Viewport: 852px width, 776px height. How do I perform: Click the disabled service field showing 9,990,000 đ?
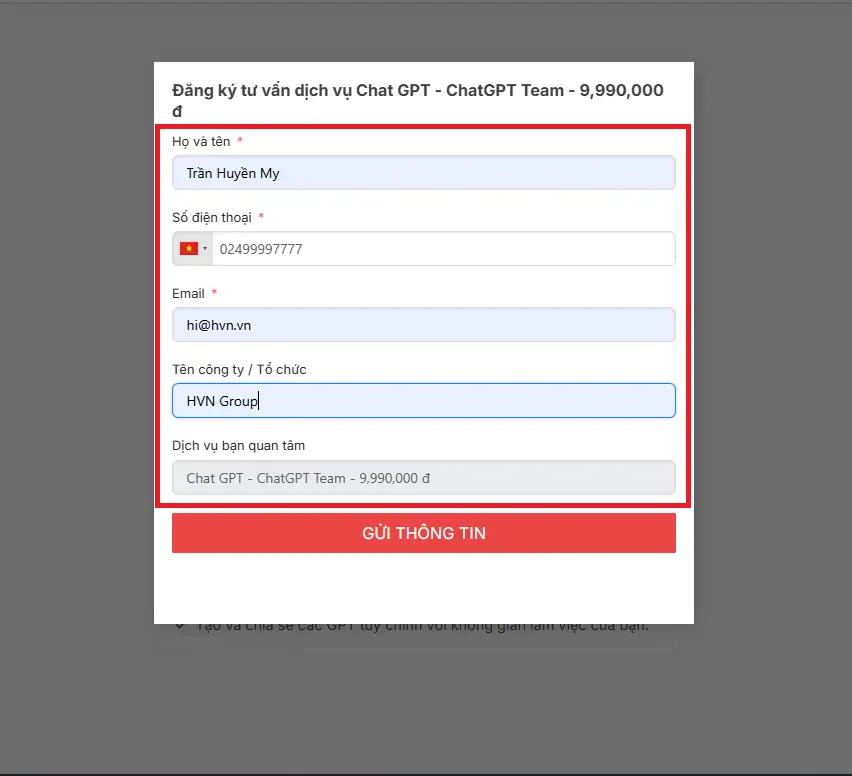(x=424, y=477)
